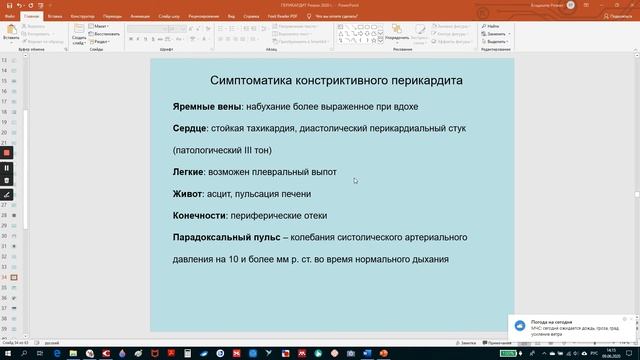Start slide show from beginning icon

(x=40, y=5)
